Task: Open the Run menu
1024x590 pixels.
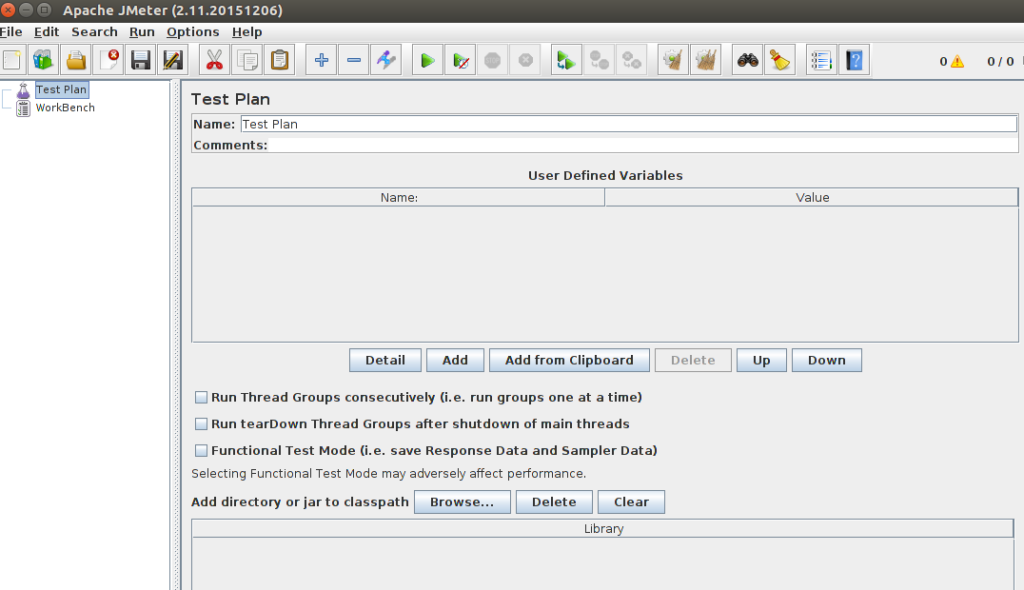Action: [x=142, y=32]
